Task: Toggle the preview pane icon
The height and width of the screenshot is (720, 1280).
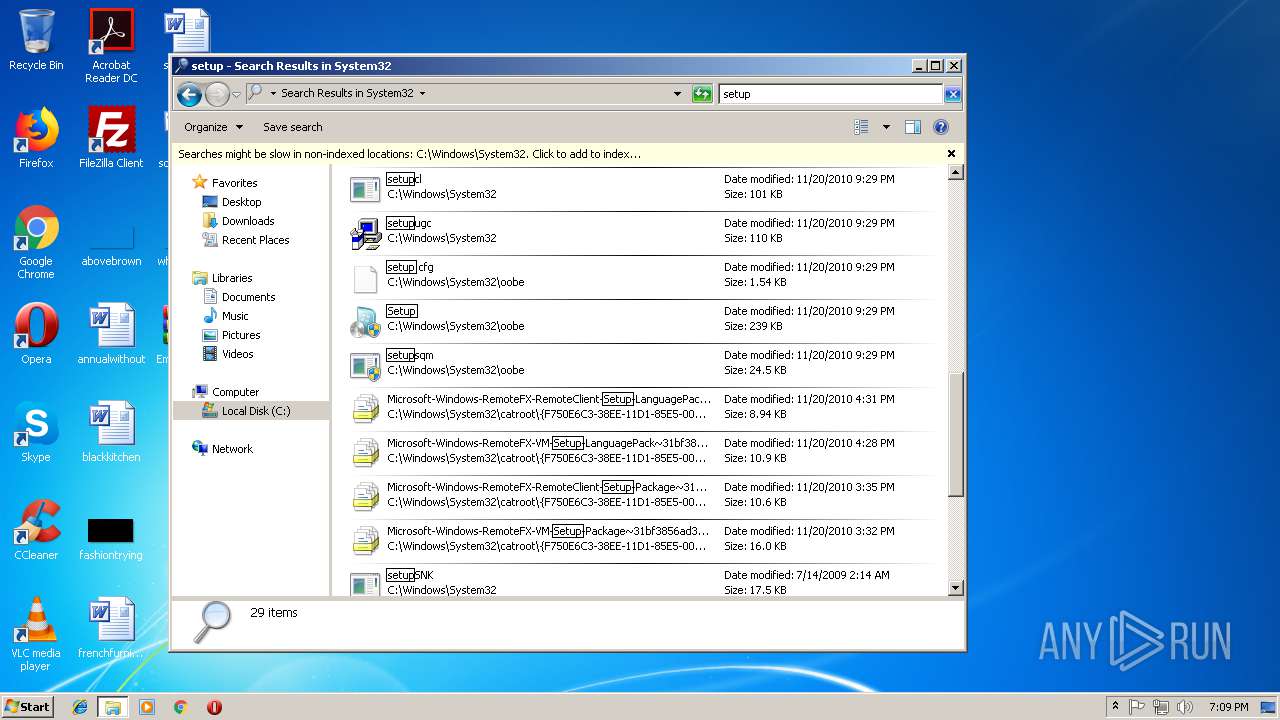Action: [912, 127]
